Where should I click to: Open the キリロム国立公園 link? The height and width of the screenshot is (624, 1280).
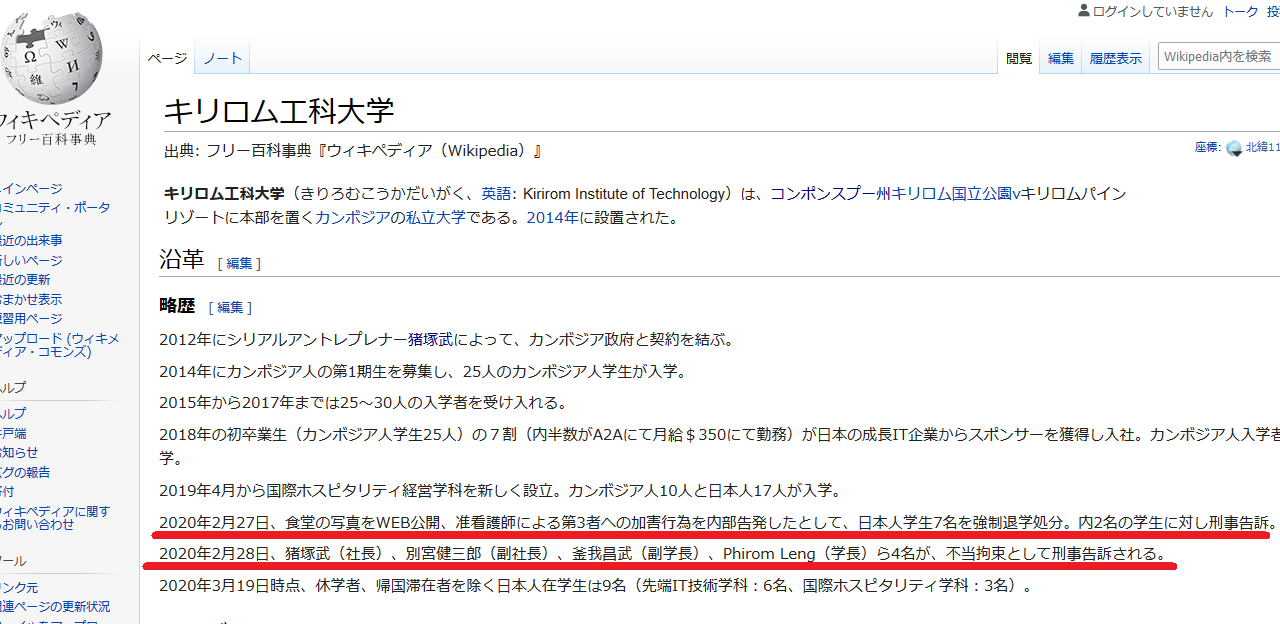(x=951, y=194)
